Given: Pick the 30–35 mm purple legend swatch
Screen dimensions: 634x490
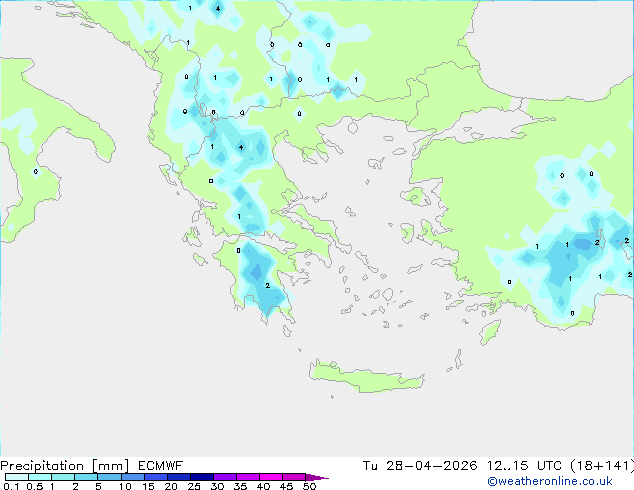Looking at the screenshot, I should [x=225, y=477].
